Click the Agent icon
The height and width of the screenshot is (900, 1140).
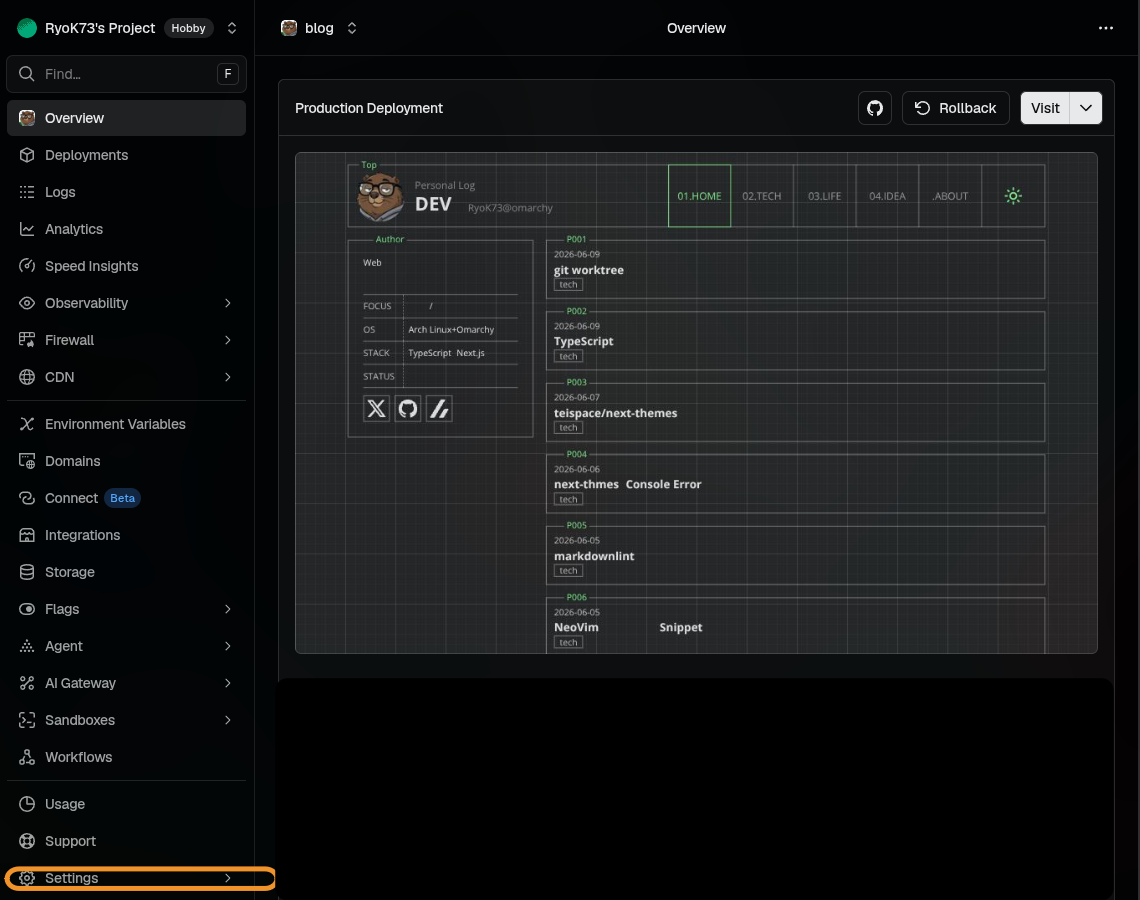(x=27, y=646)
